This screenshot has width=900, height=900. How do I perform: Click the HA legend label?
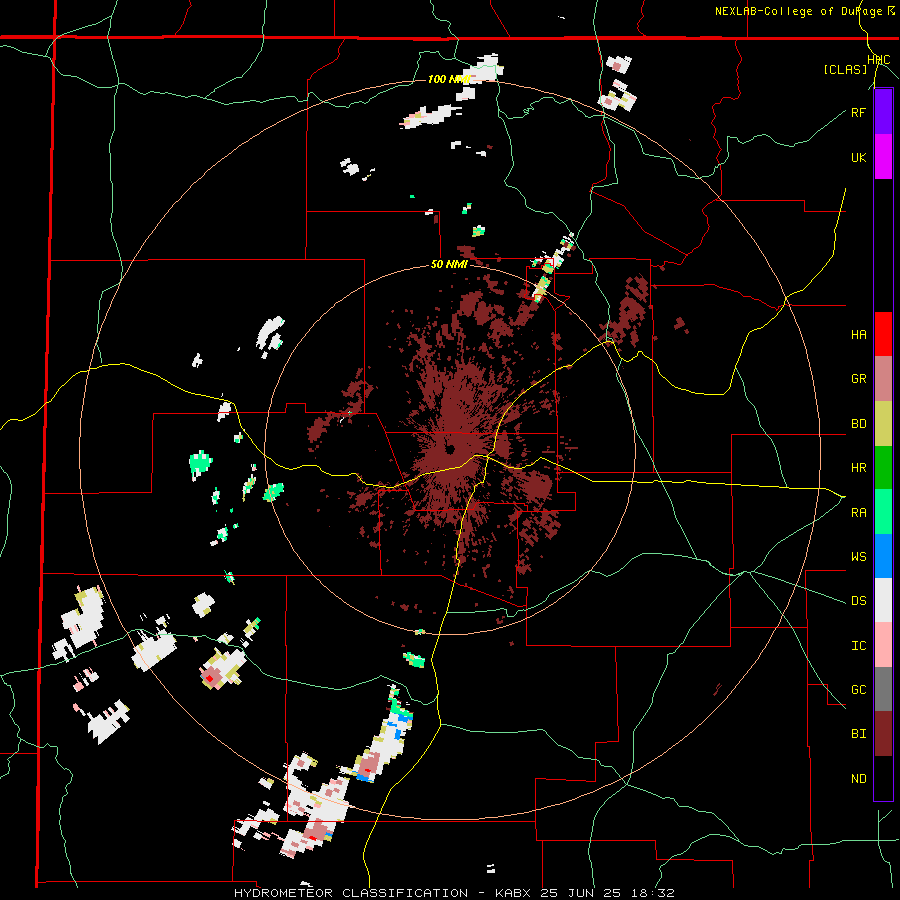tap(858, 334)
